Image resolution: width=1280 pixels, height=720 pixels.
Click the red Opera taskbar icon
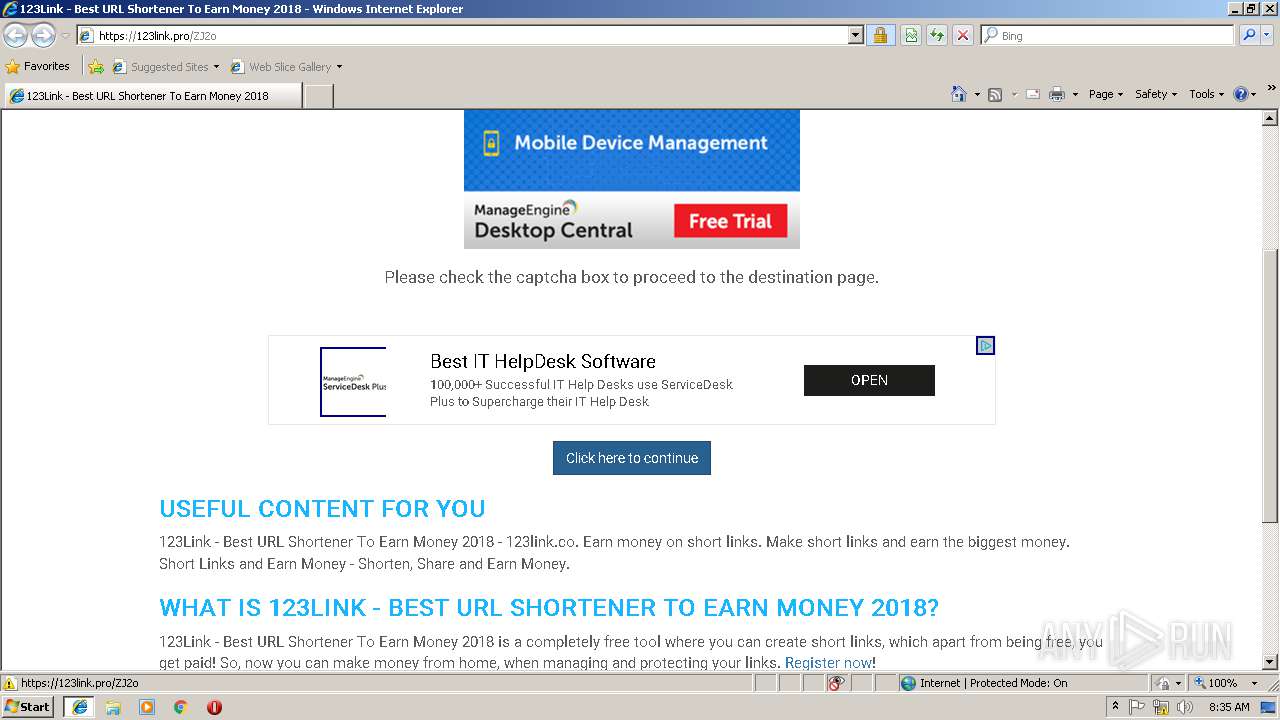tap(214, 707)
